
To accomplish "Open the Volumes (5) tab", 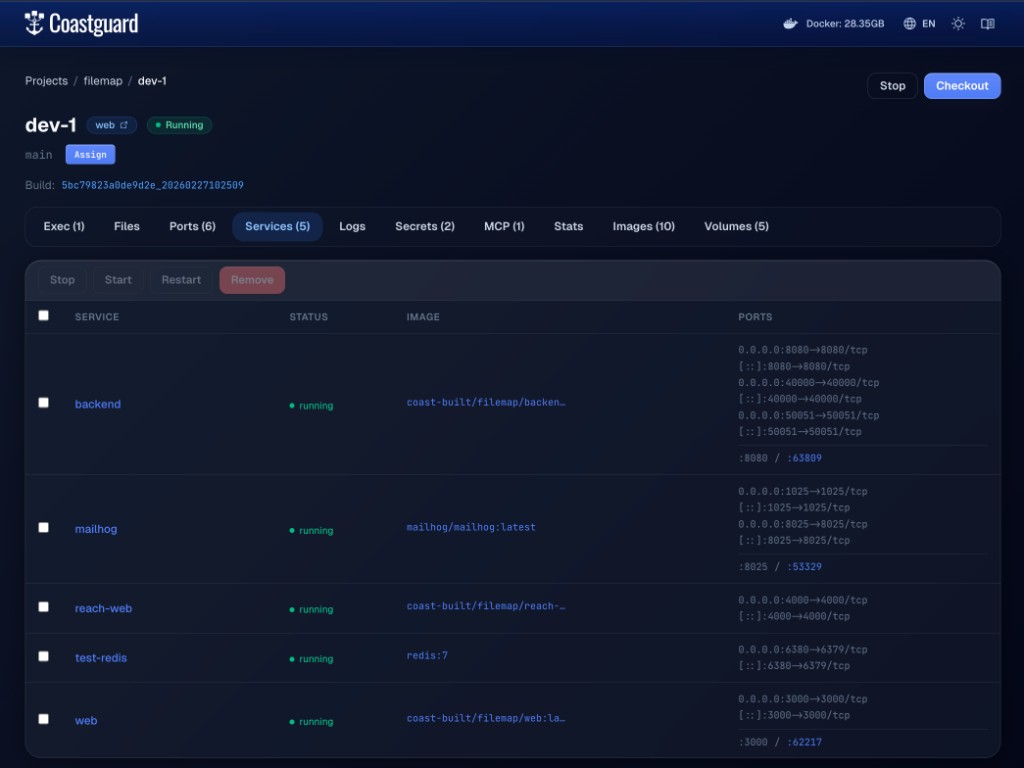I will click(x=736, y=226).
